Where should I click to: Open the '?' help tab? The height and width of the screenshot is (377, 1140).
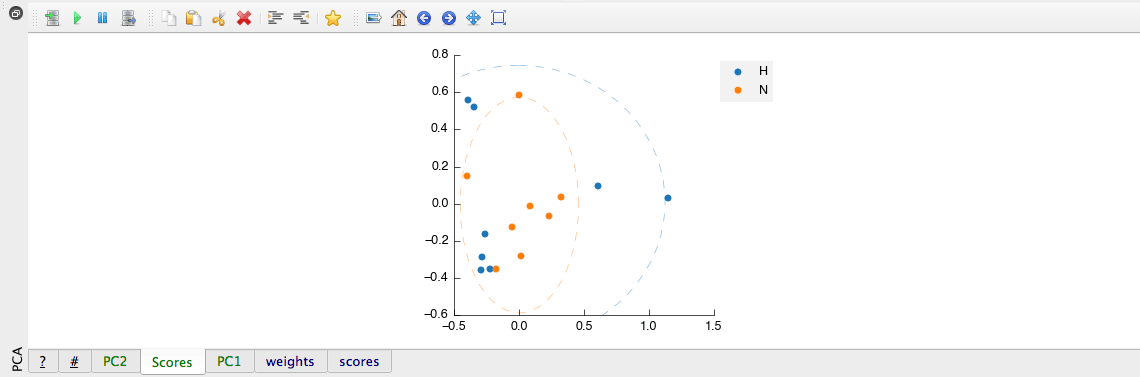(x=43, y=361)
